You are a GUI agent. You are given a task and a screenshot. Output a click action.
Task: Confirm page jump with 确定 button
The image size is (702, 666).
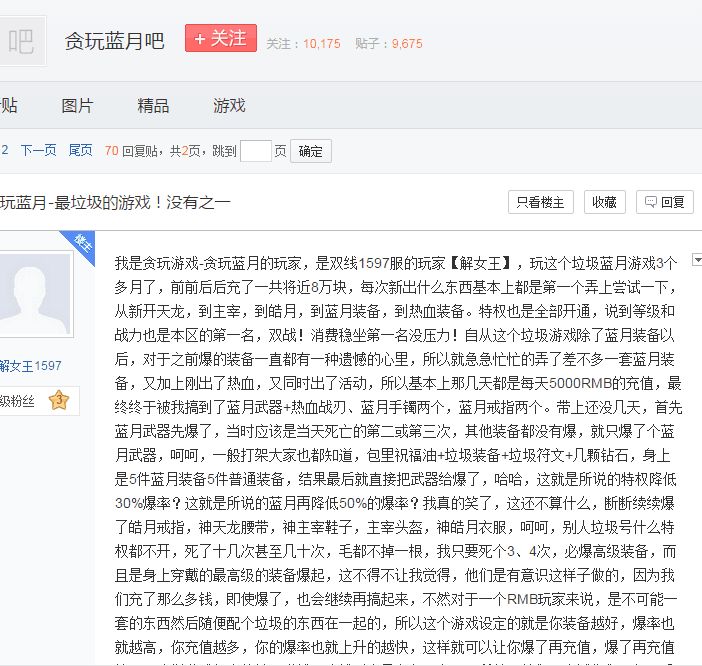point(311,151)
